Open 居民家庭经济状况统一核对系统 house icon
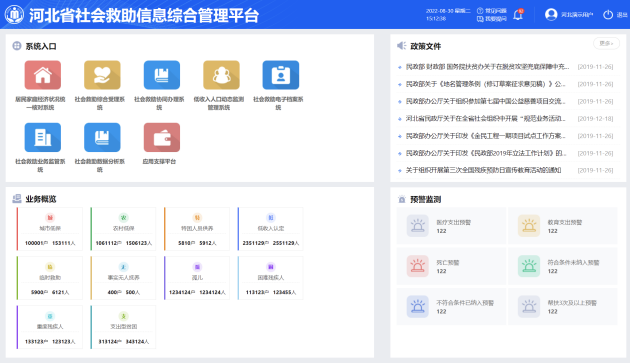The image size is (630, 363). [43, 75]
